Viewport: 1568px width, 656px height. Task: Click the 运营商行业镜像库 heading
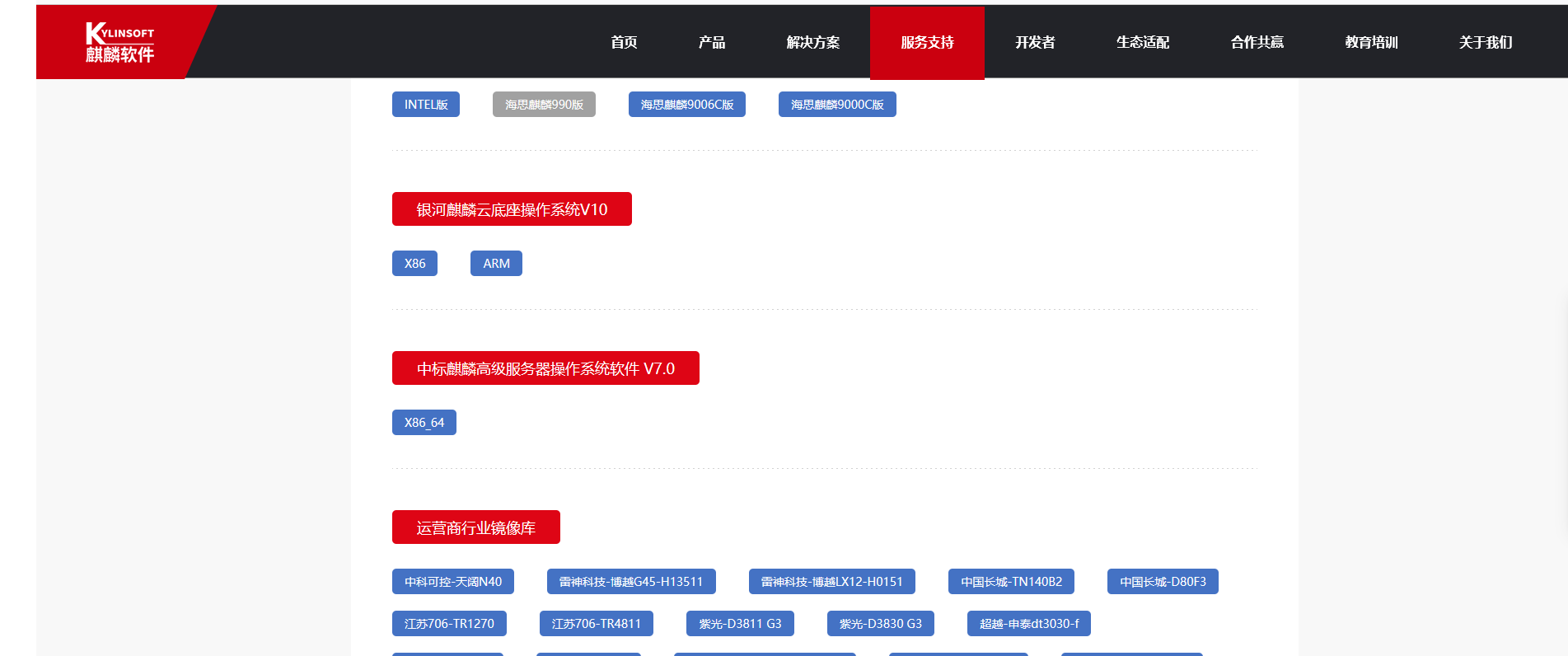tap(476, 527)
